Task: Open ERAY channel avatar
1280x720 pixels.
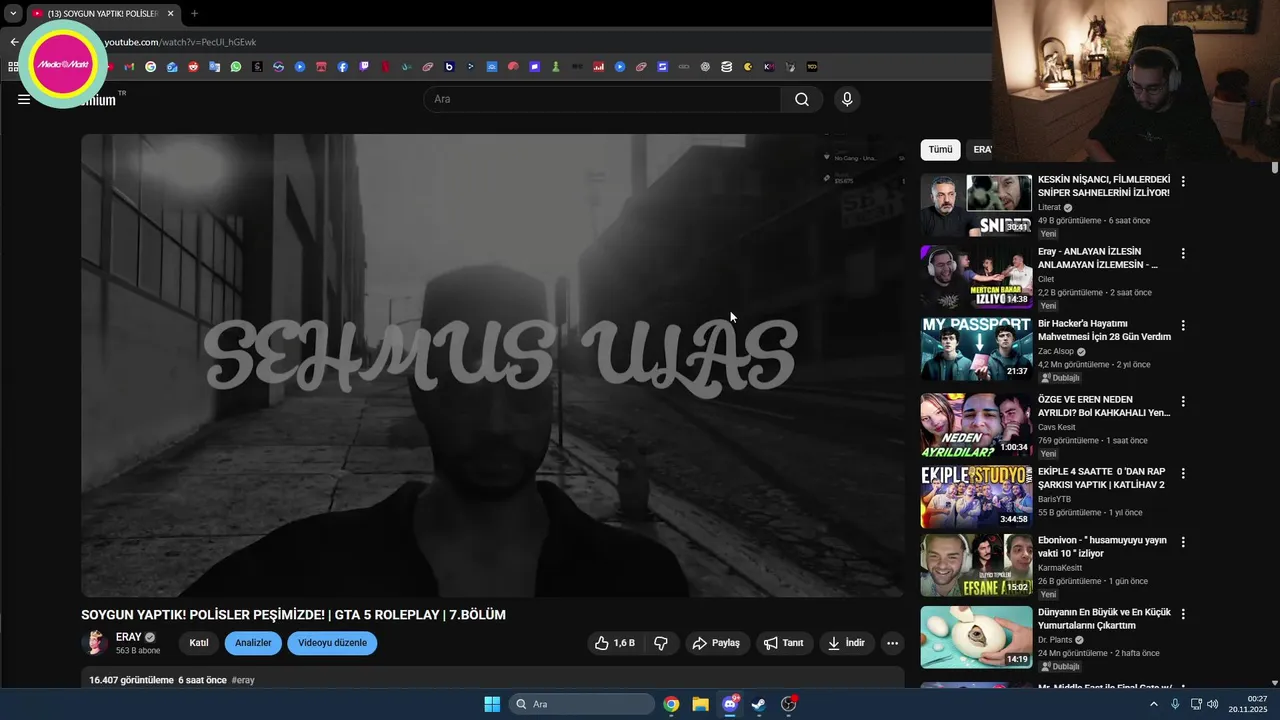Action: (95, 643)
